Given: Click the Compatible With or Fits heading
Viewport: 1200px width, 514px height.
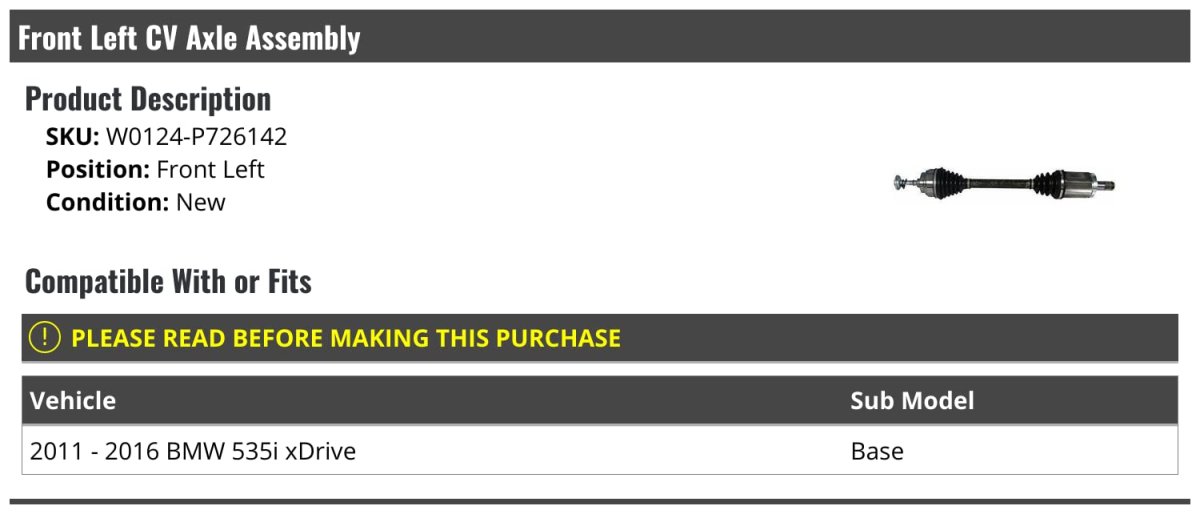Looking at the screenshot, I should pos(168,282).
